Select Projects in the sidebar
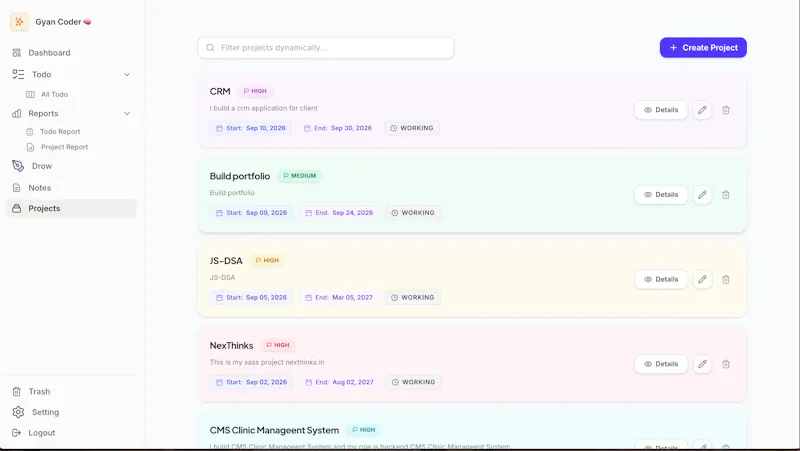Screen dimensions: 800x451 point(71,208)
